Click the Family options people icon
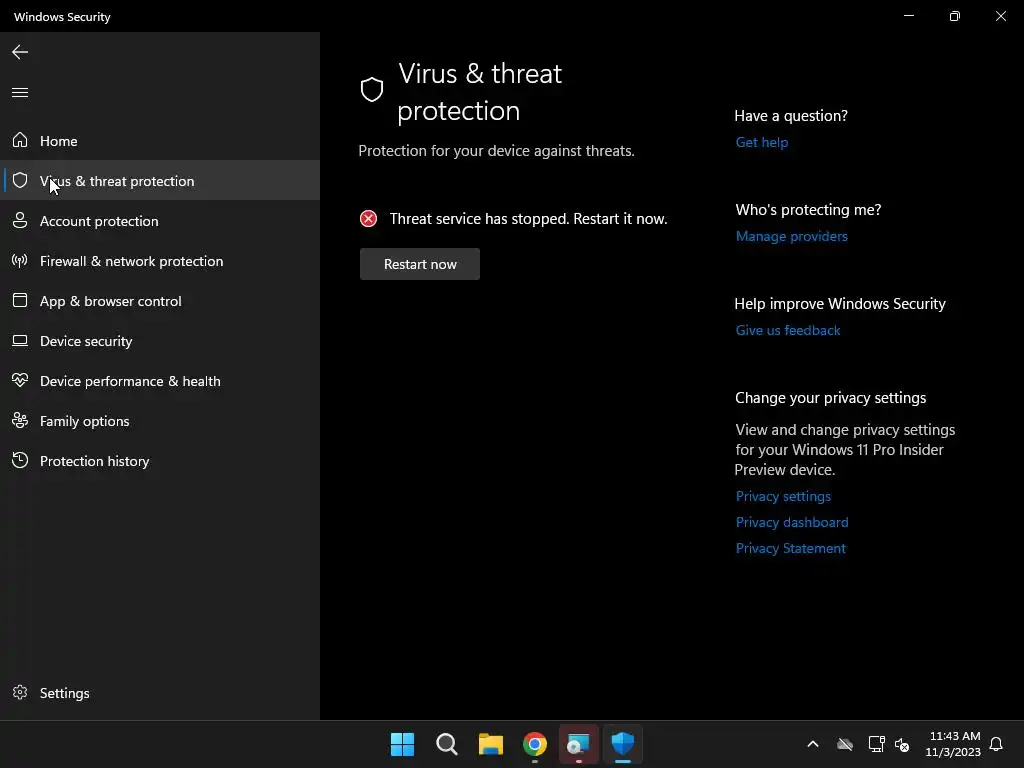The height and width of the screenshot is (768, 1024). 20,421
